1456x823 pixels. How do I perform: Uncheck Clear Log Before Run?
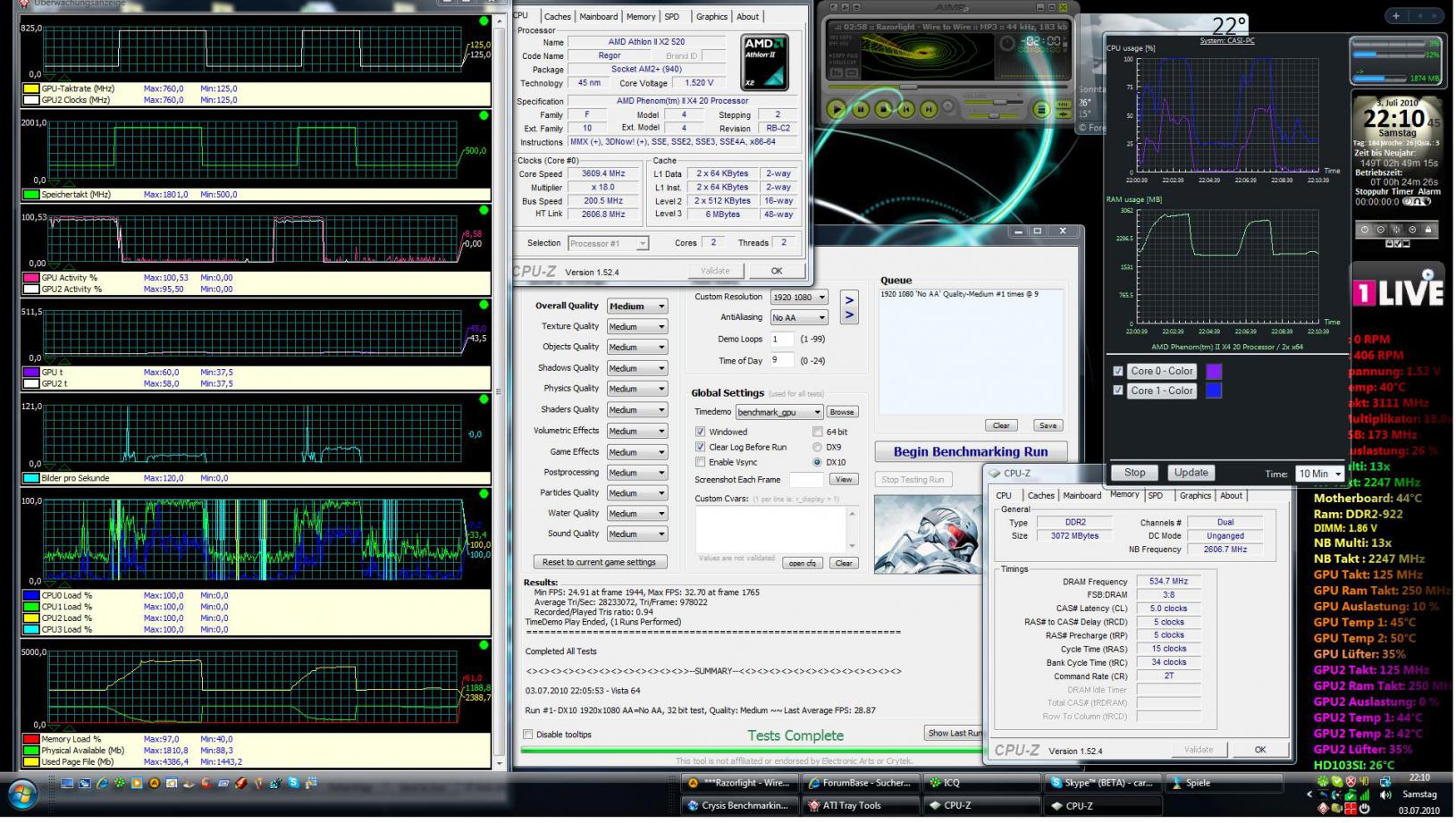tap(701, 447)
